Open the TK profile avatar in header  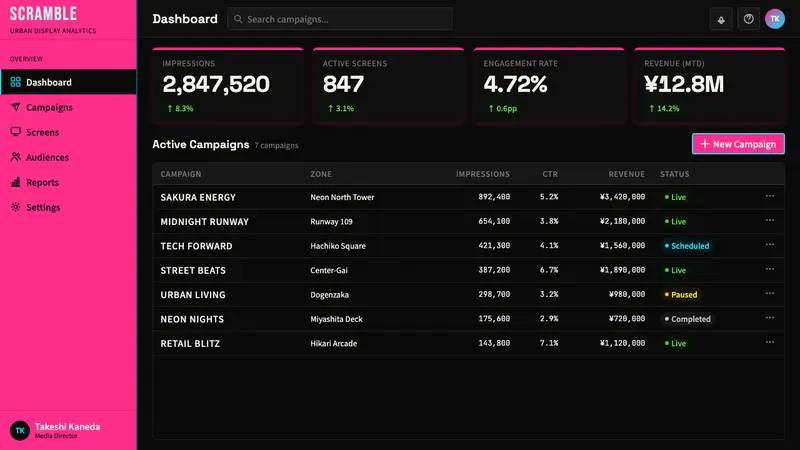click(774, 19)
